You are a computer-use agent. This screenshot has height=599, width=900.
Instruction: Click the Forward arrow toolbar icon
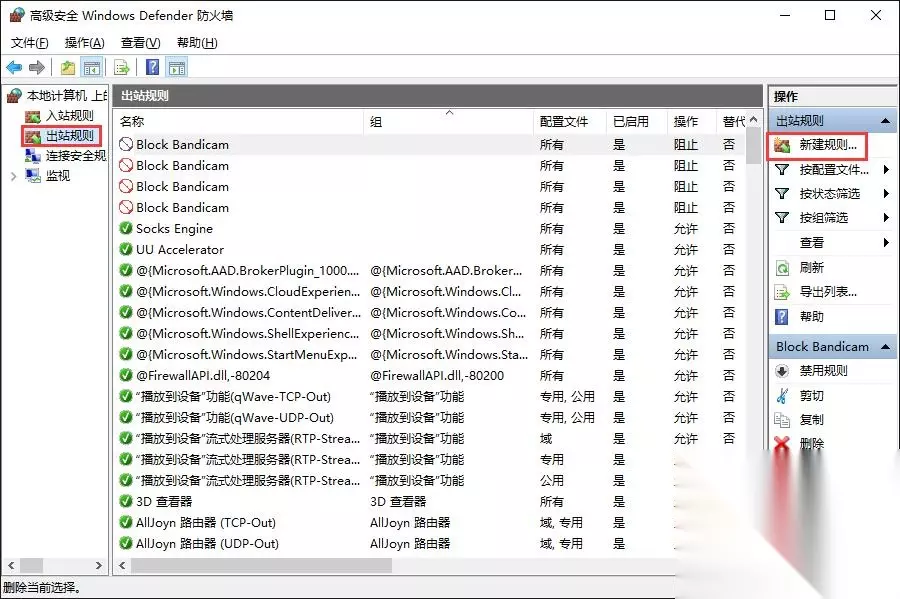[x=37, y=68]
